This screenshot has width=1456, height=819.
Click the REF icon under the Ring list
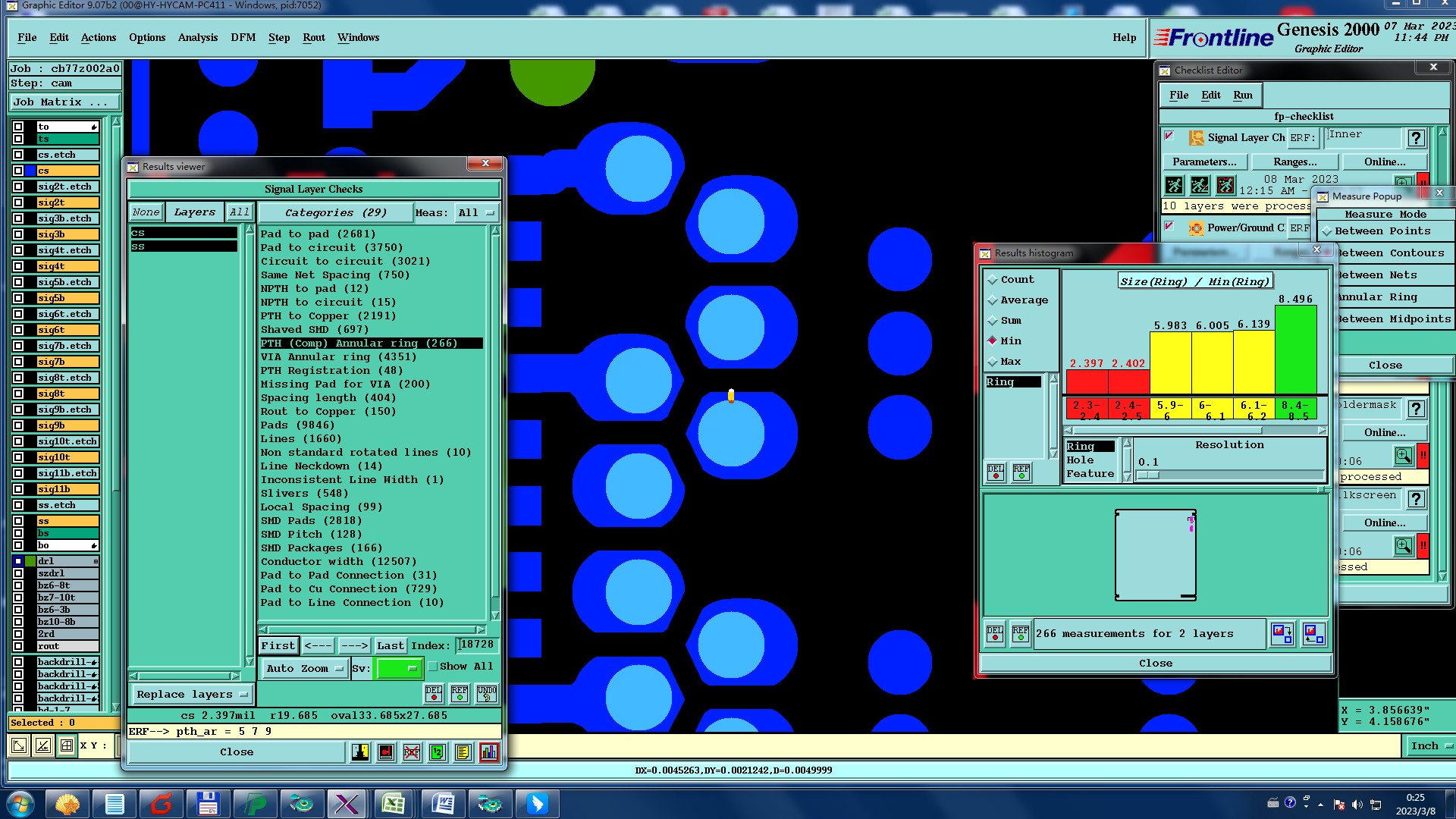point(1021,472)
